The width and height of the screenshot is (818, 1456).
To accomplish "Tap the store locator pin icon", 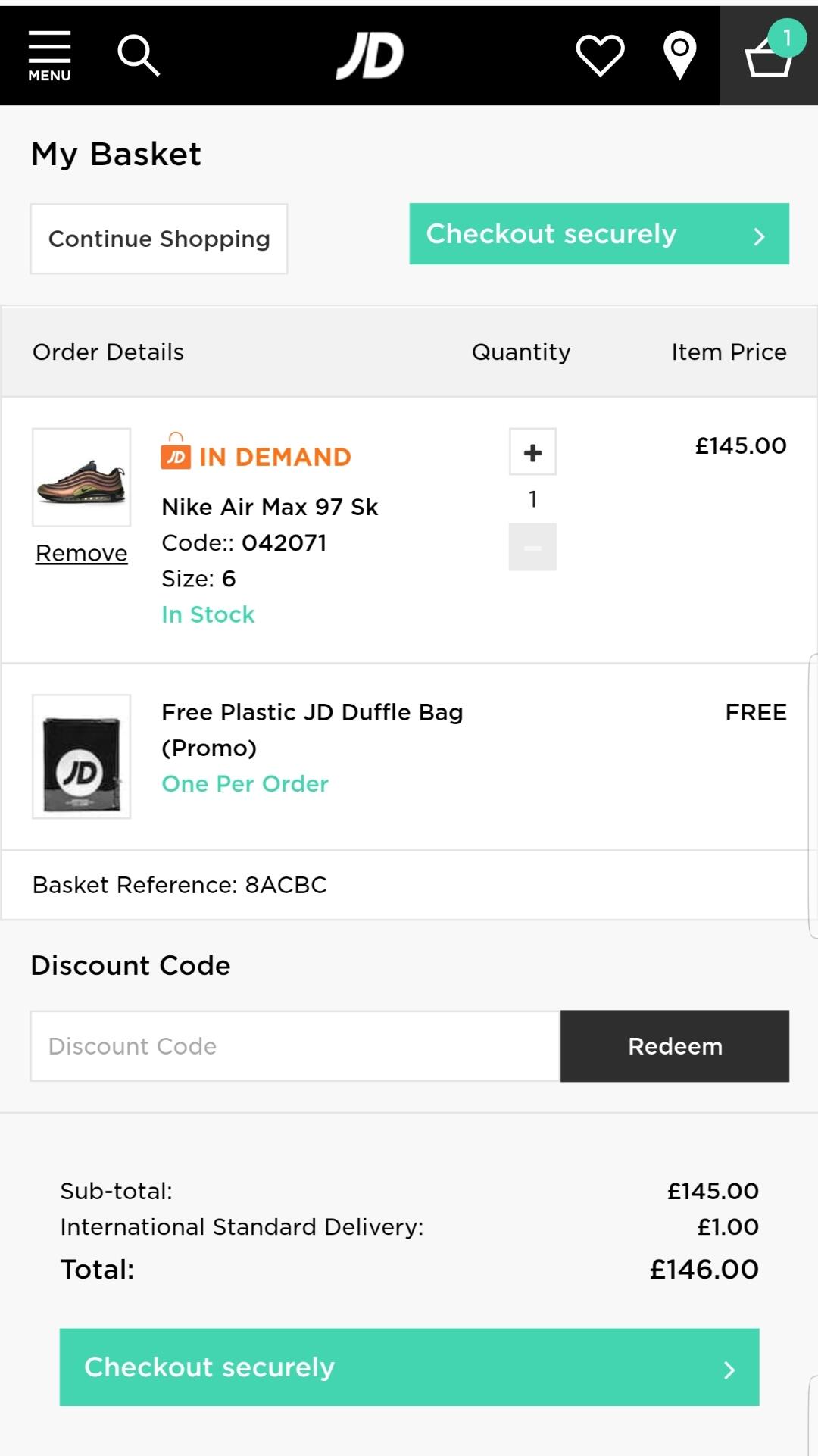I will tap(679, 55).
